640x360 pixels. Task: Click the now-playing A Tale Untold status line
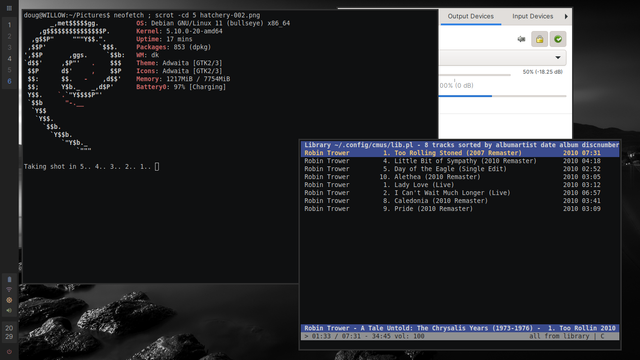tap(460, 328)
